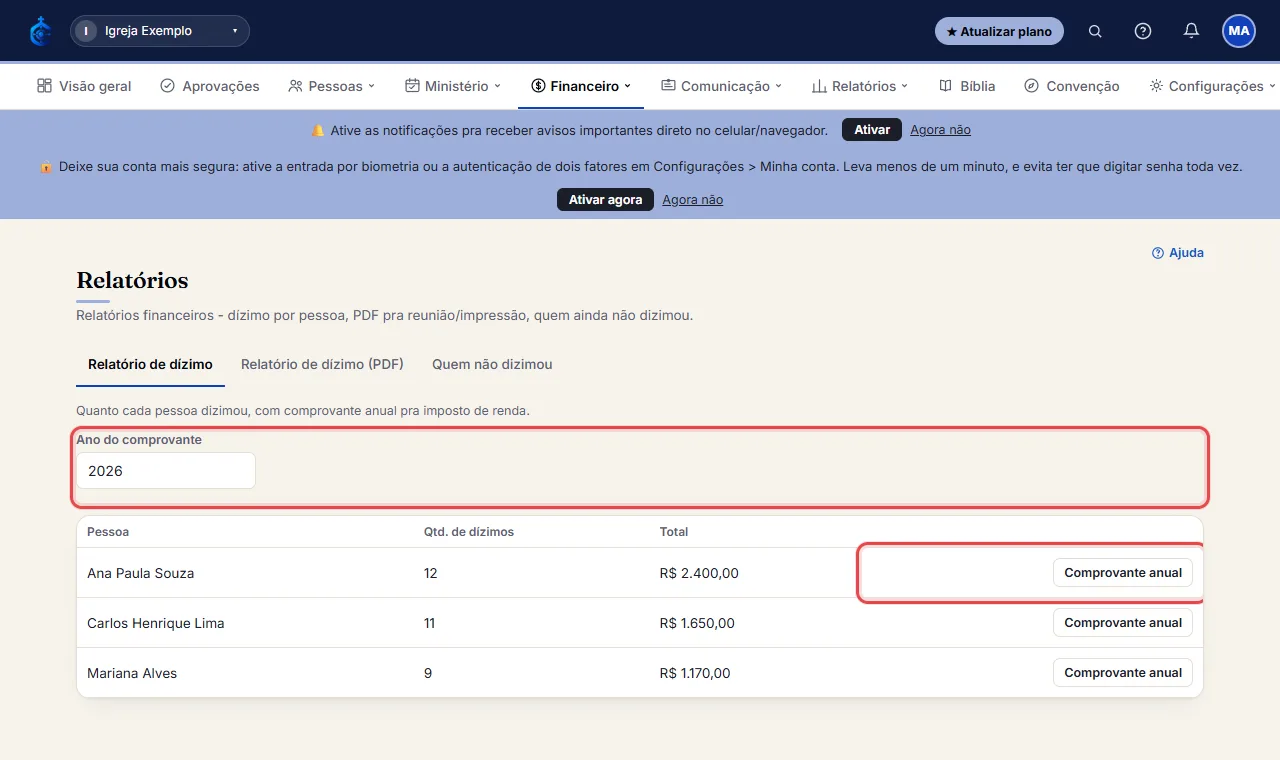Click the Bíblia book icon
The image size is (1280, 760).
(945, 86)
